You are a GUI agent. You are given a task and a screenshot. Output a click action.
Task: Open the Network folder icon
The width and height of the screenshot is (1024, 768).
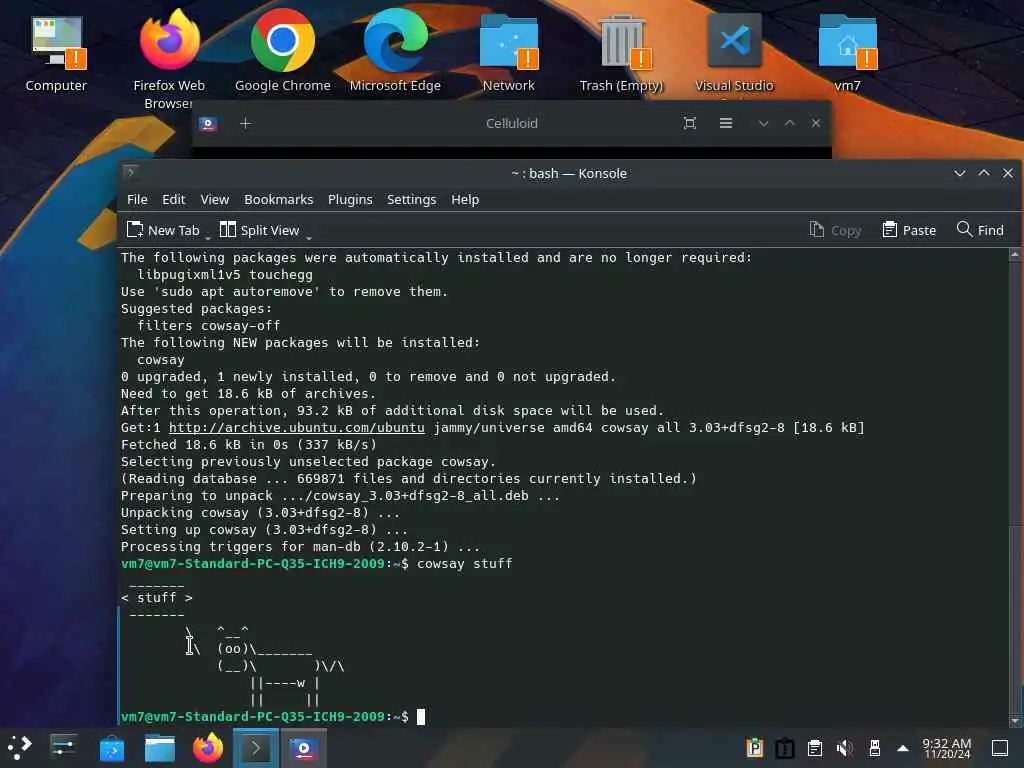509,52
